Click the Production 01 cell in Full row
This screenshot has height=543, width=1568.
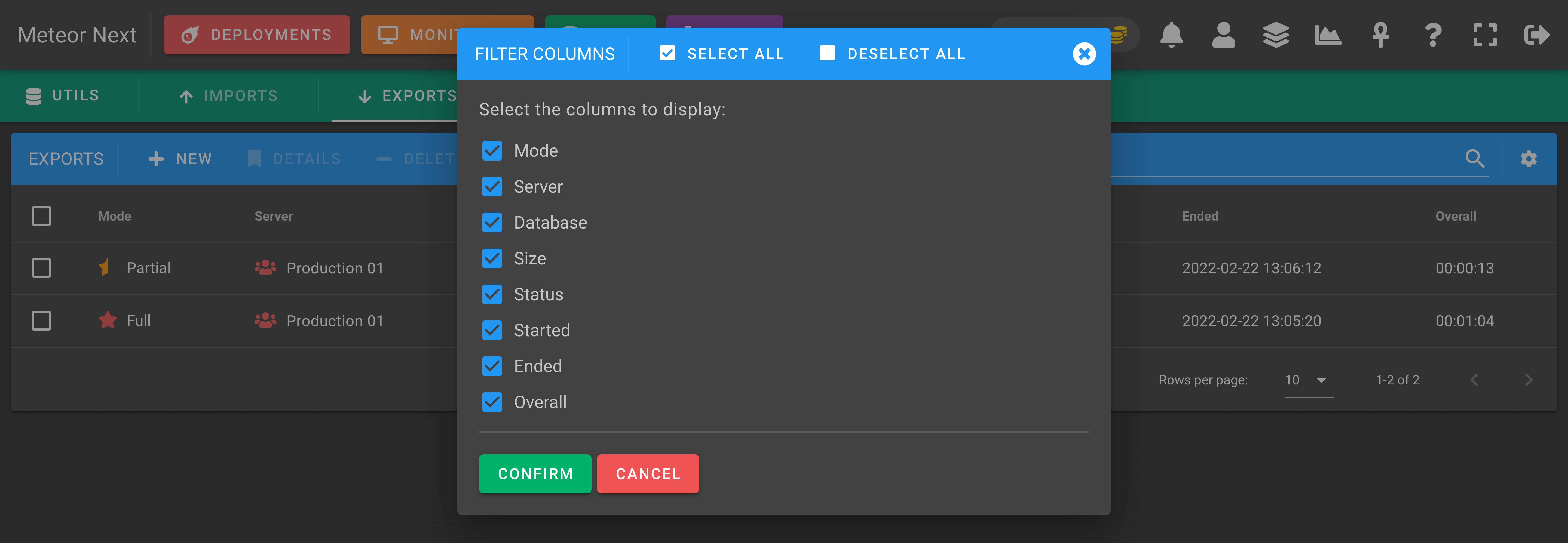[335, 320]
